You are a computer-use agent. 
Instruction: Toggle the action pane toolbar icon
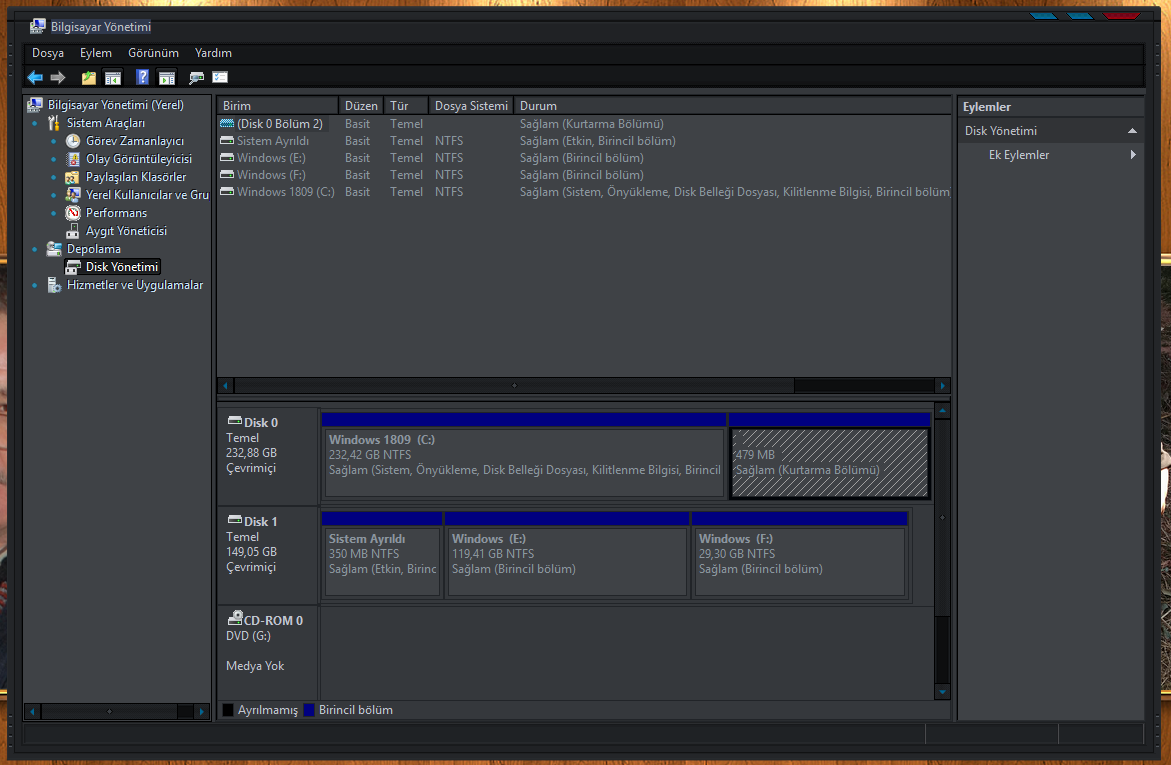point(167,78)
